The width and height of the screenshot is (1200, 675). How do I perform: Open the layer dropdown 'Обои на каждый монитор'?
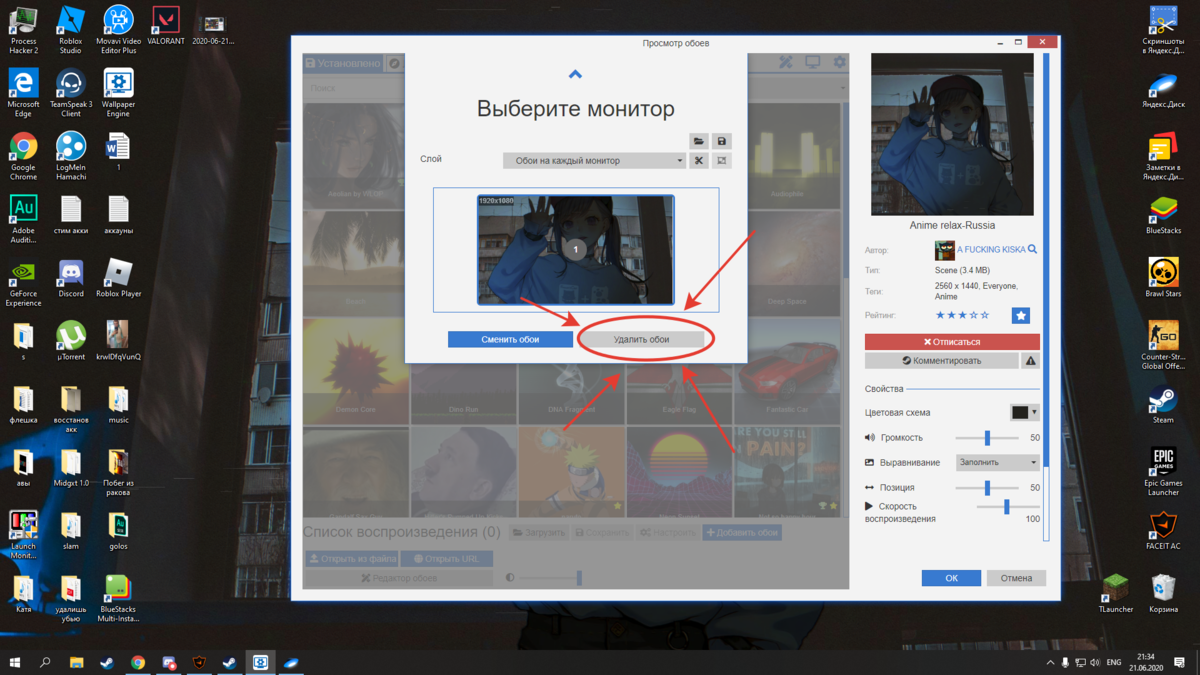tap(594, 160)
